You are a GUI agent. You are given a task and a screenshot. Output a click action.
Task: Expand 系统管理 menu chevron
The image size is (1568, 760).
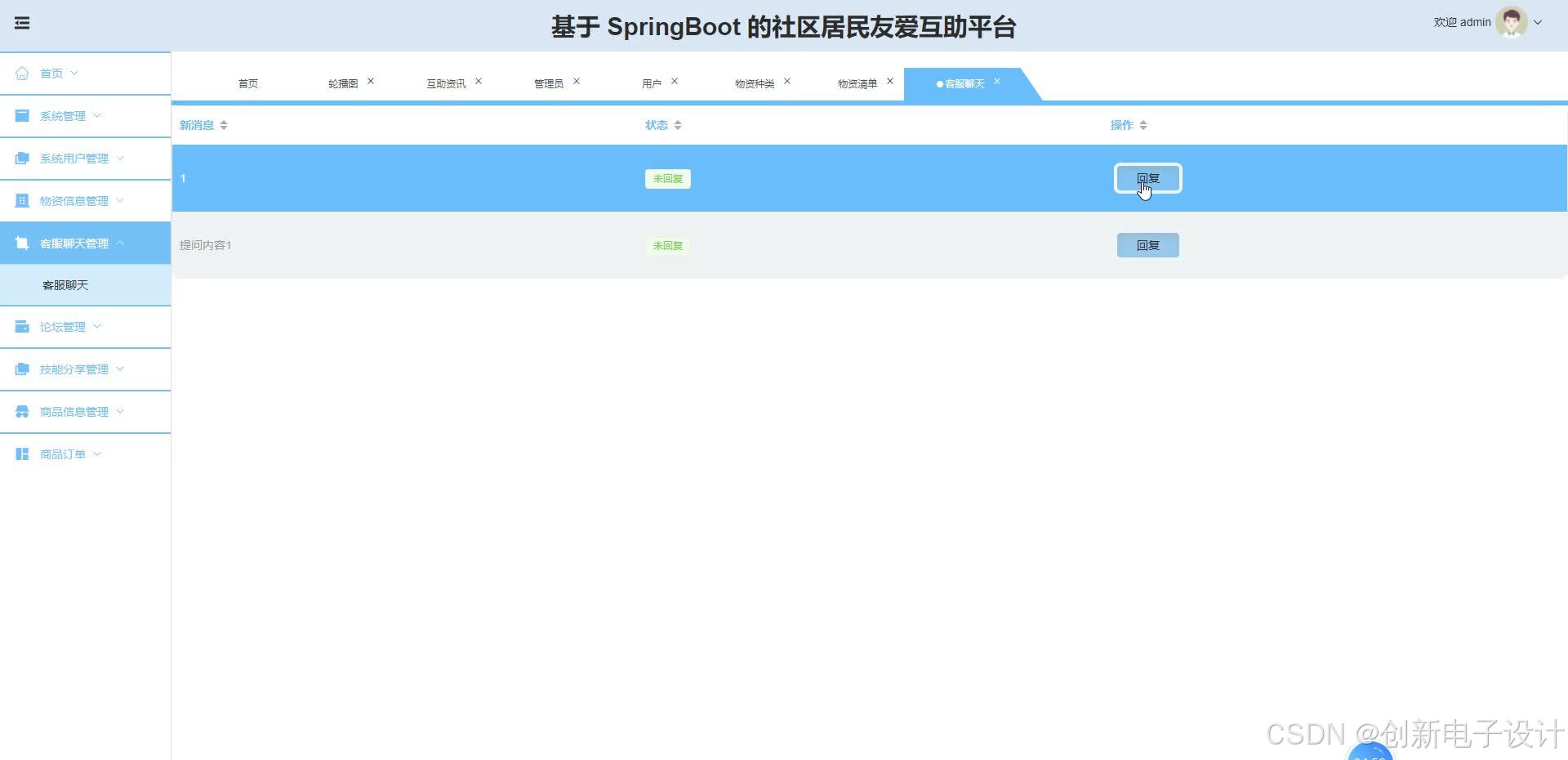(97, 115)
